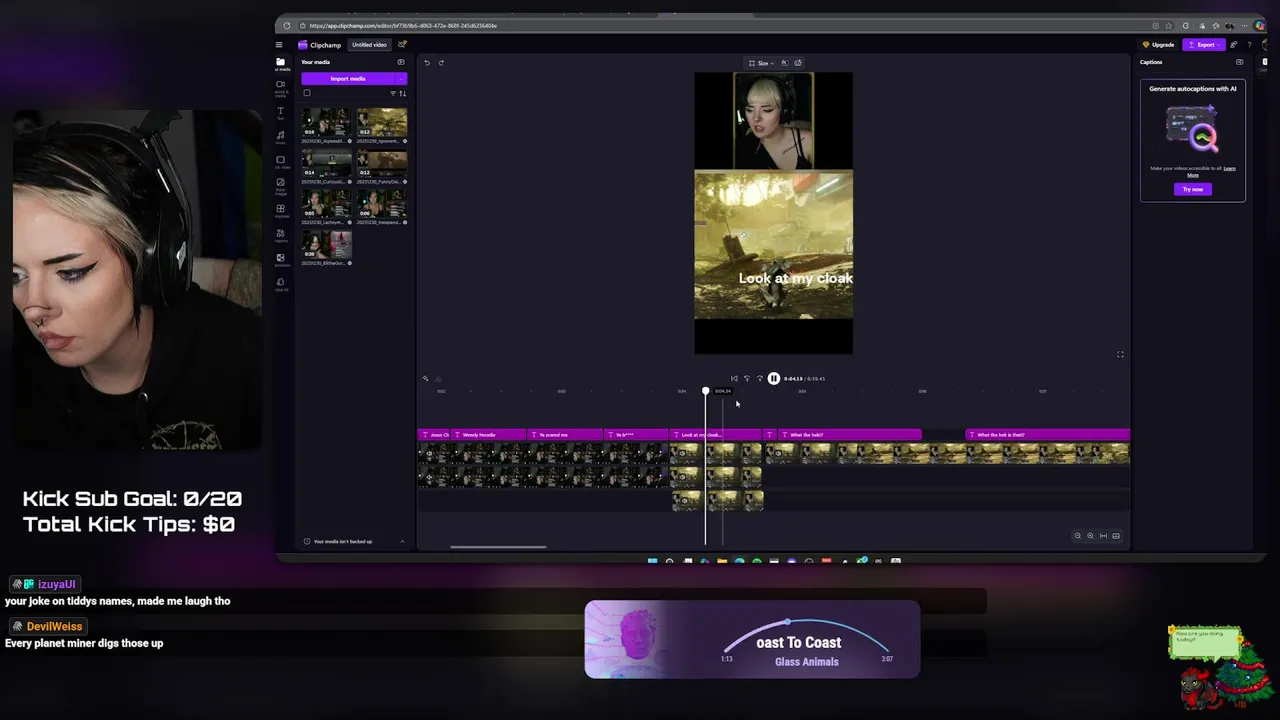Image resolution: width=1280 pixels, height=720 pixels.
Task: Open the Templates sidebar tab
Action: click(x=281, y=210)
